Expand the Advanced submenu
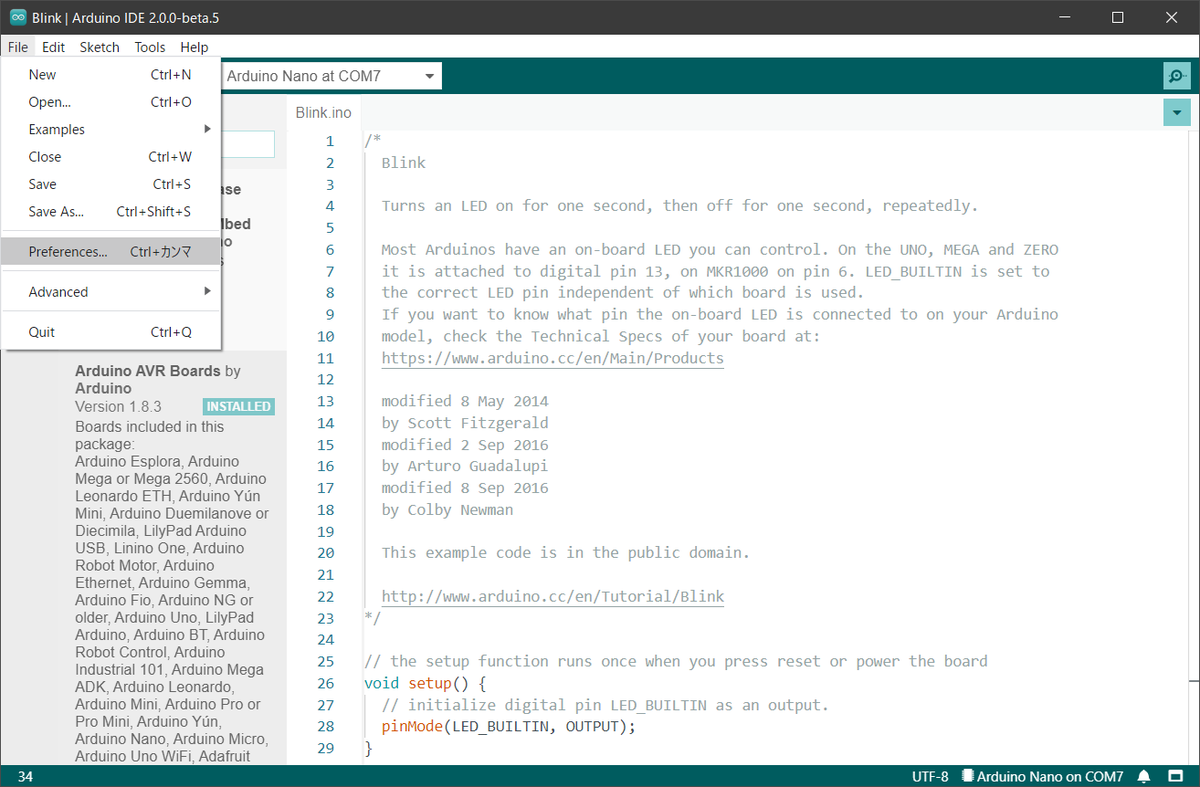This screenshot has width=1200, height=787. 110,292
